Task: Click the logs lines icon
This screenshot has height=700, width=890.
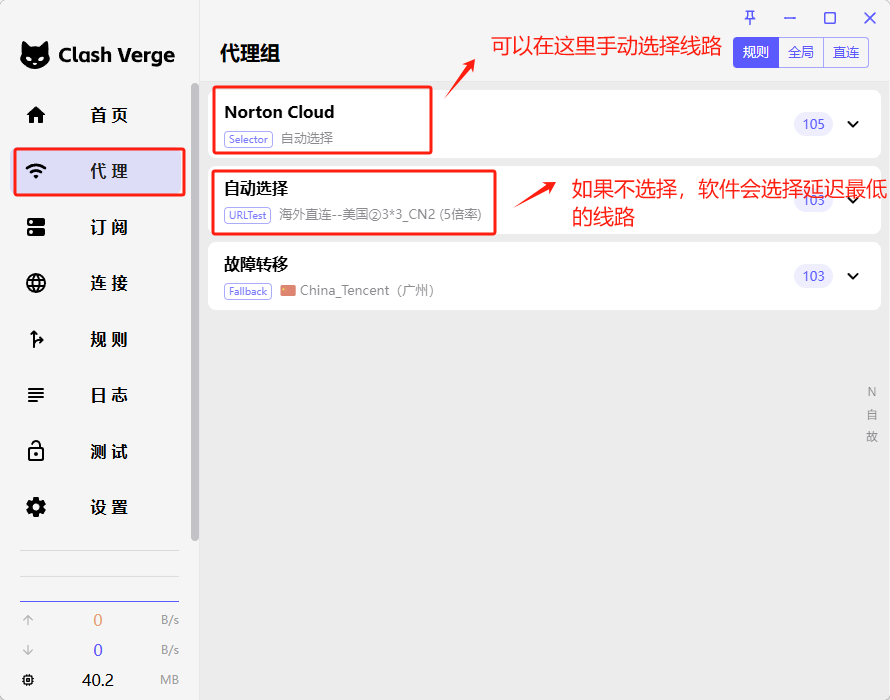Action: tap(36, 395)
